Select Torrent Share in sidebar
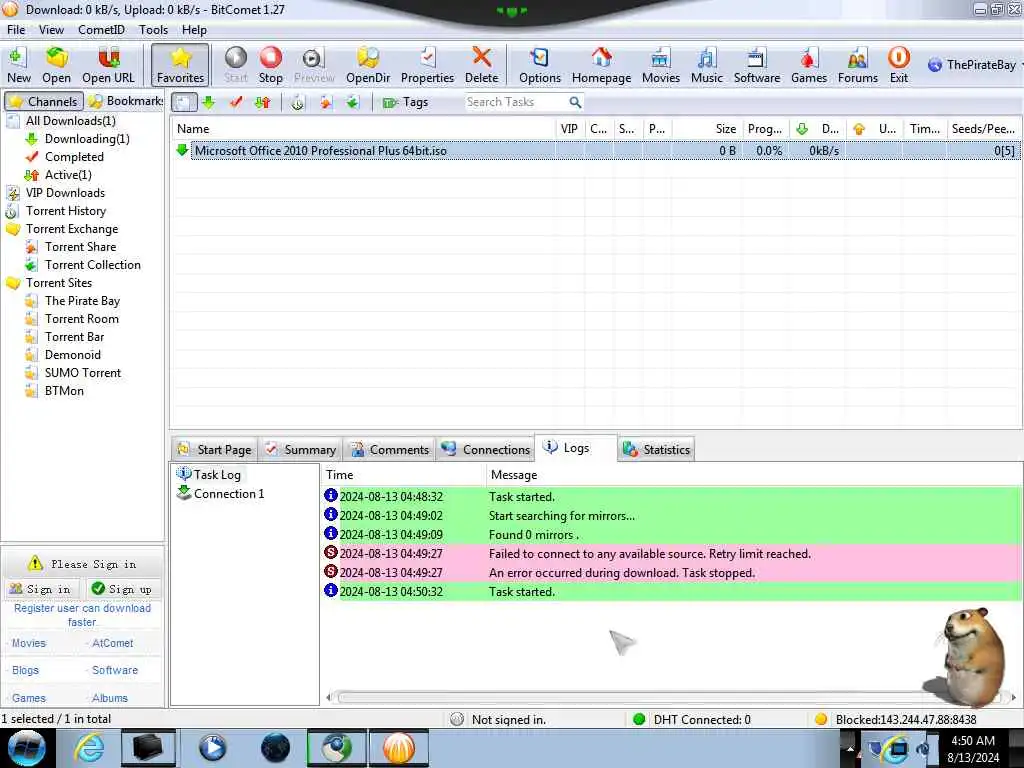1024x768 pixels. [80, 247]
